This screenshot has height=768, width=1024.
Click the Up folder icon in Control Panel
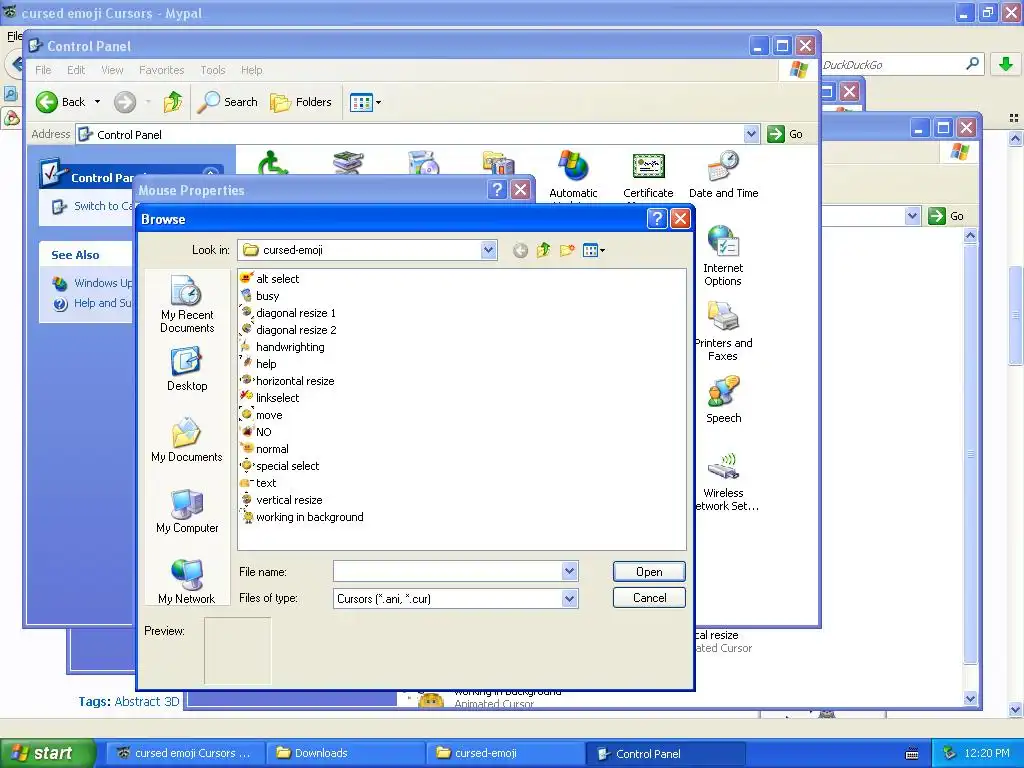[173, 102]
